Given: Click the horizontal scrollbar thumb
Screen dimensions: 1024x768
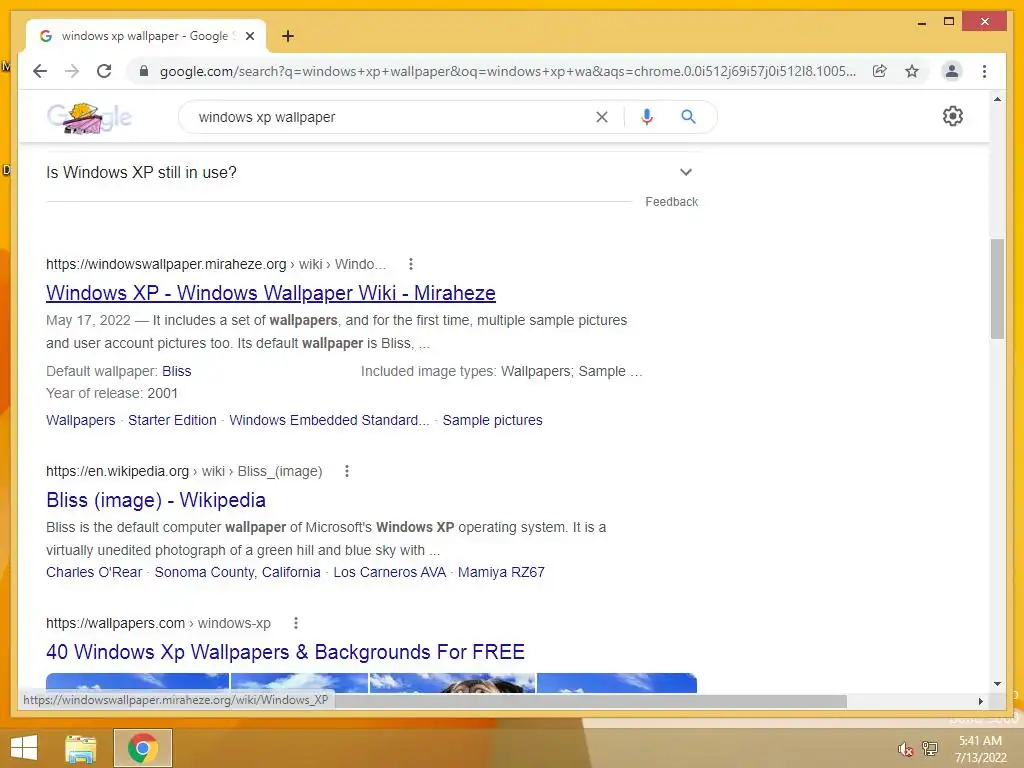Looking at the screenshot, I should pyautogui.click(x=591, y=701).
